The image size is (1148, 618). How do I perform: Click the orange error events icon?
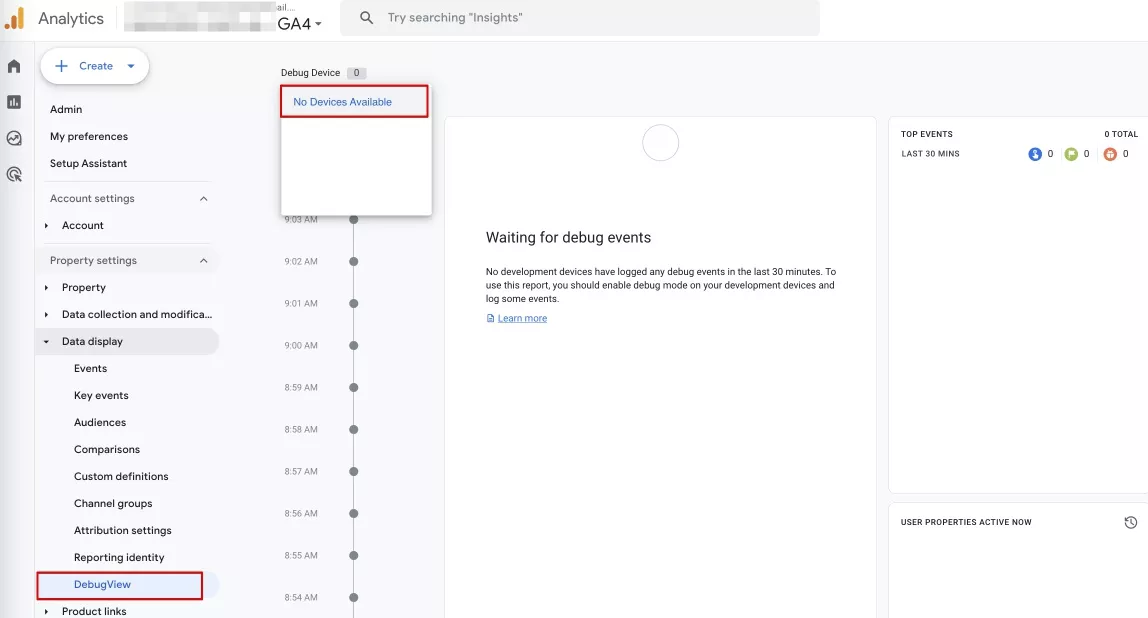tap(1110, 154)
